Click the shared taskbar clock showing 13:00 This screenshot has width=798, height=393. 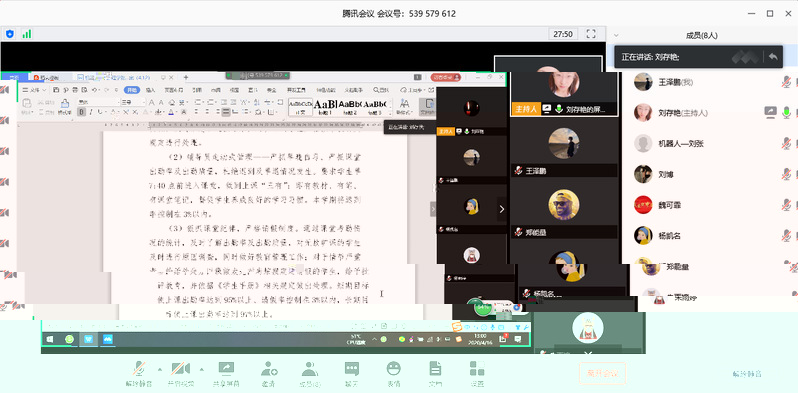480,339
